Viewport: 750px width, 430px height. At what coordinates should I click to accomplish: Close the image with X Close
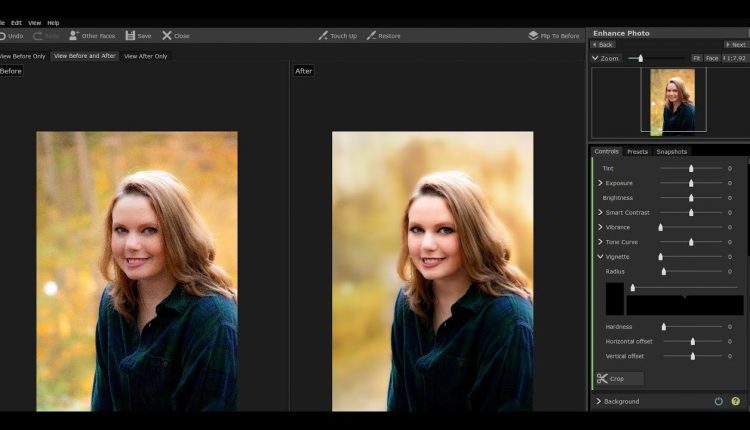coord(176,36)
